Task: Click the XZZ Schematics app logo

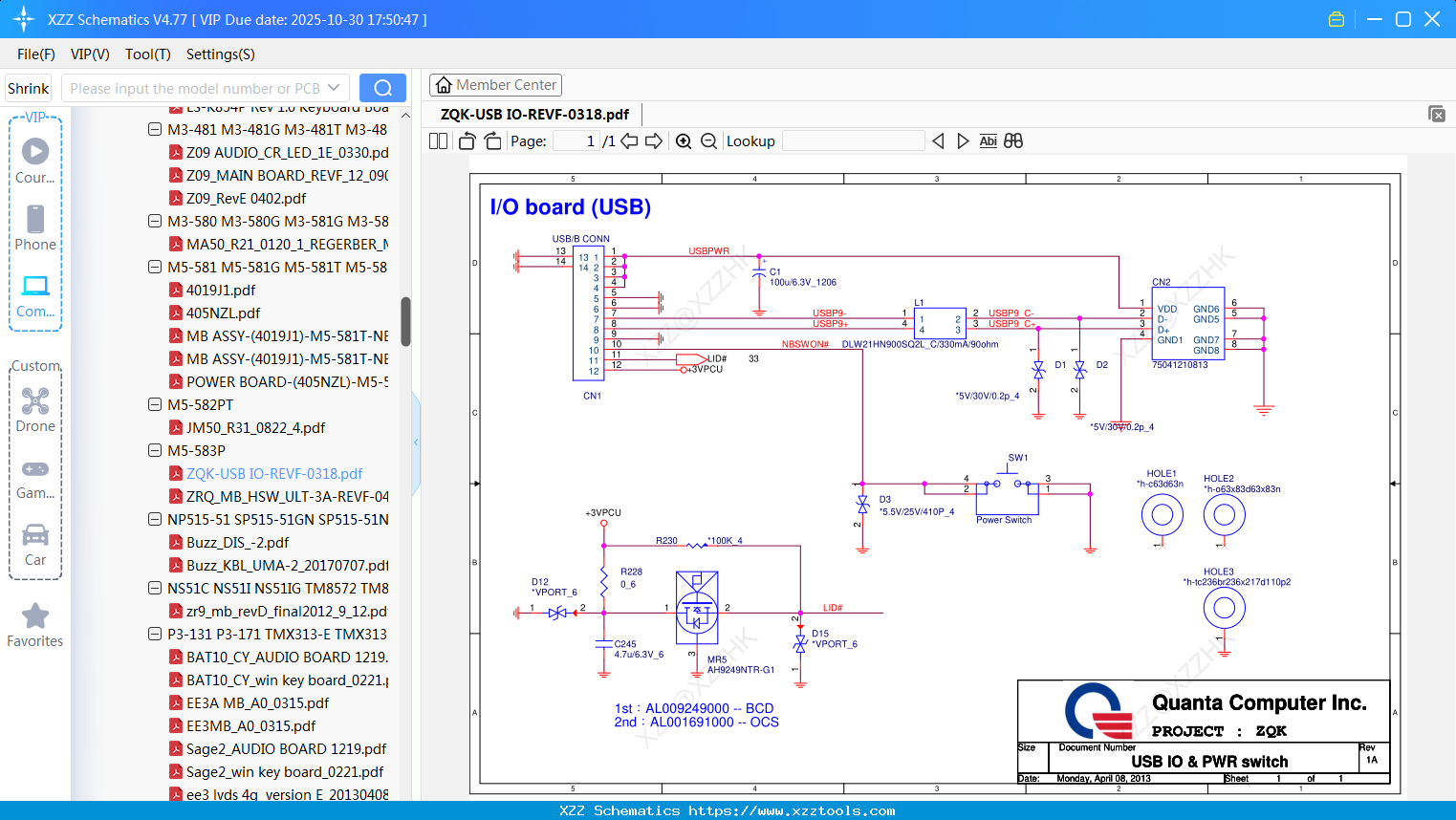Action: click(x=23, y=19)
